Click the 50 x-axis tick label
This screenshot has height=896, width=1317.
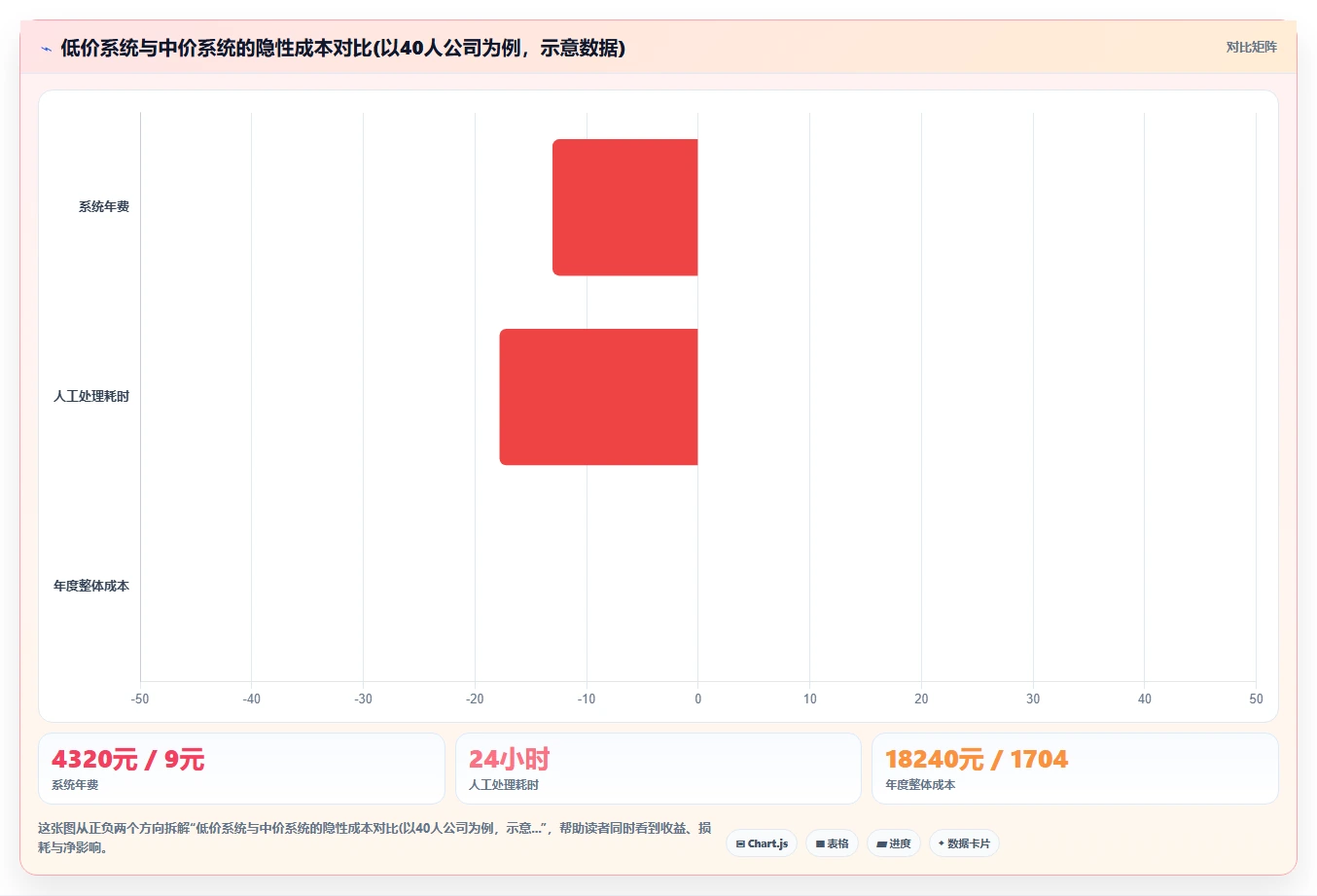click(x=1256, y=699)
